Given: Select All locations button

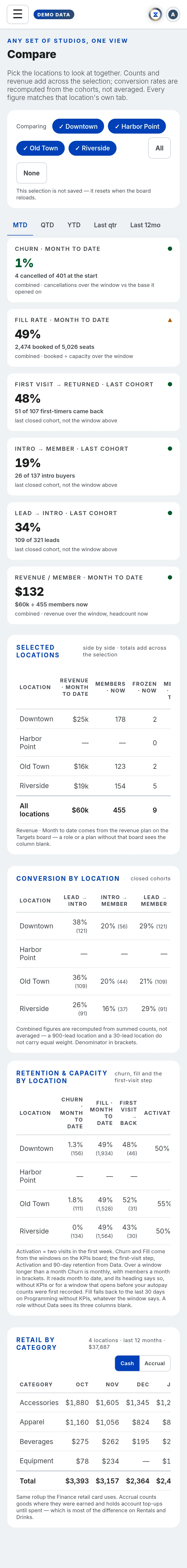Looking at the screenshot, I should [159, 148].
